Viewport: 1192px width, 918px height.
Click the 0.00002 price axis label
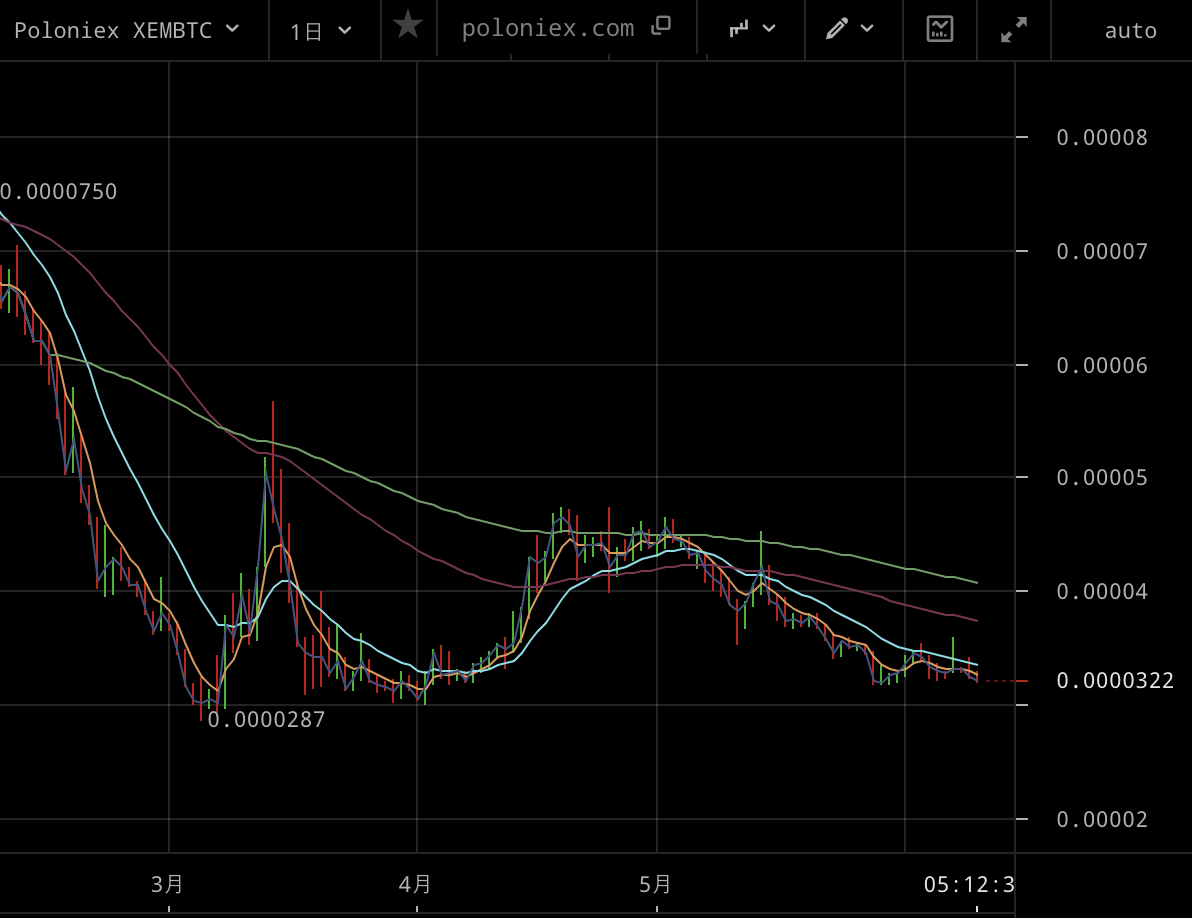pyautogui.click(x=1102, y=819)
